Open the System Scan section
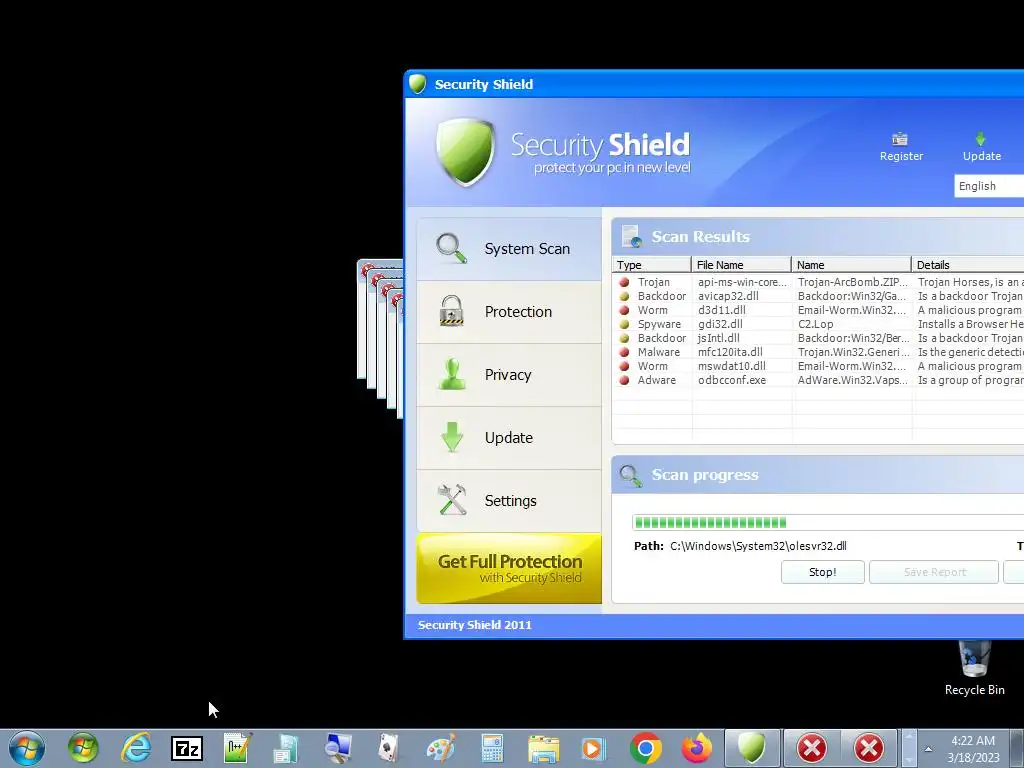 coord(509,249)
